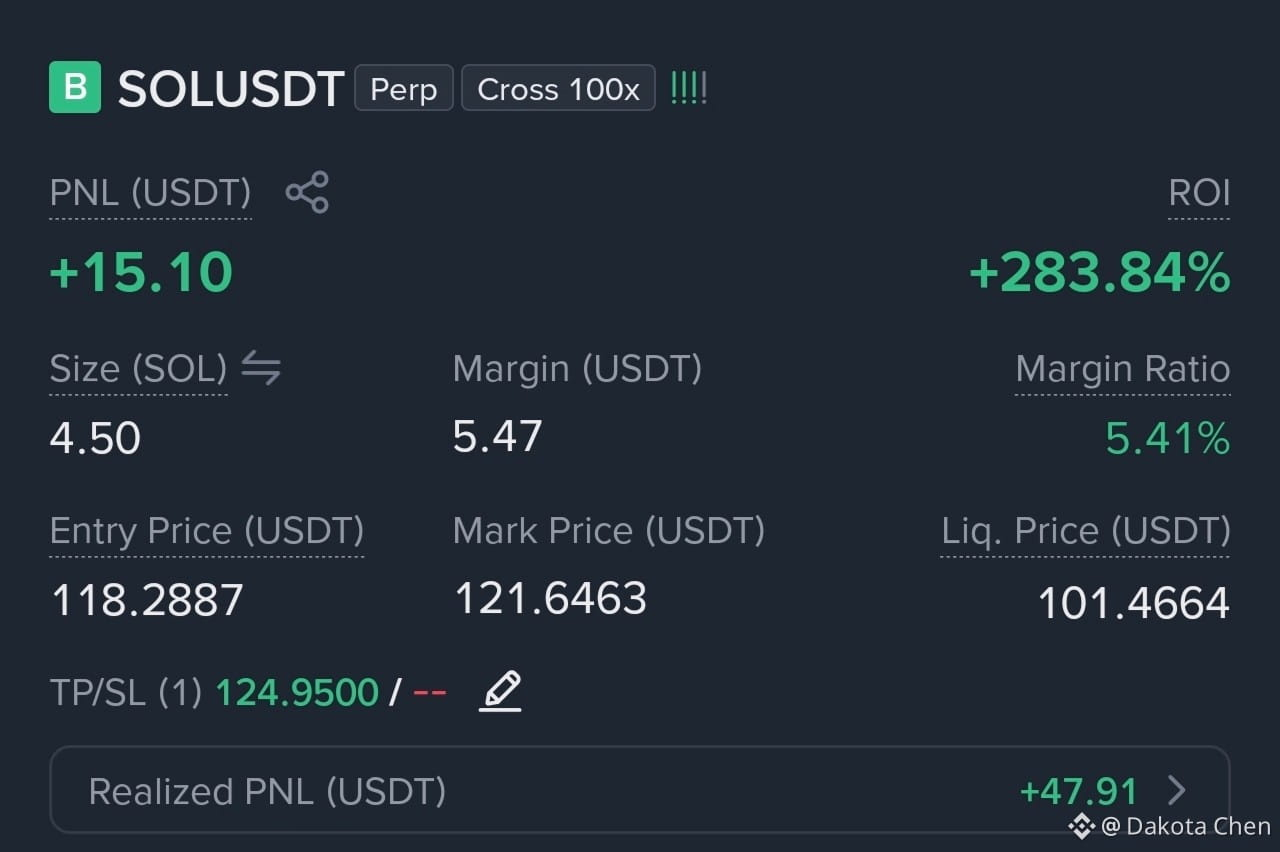Tap the Liq. Price (USDT) label
The image size is (1280, 852).
[1085, 530]
